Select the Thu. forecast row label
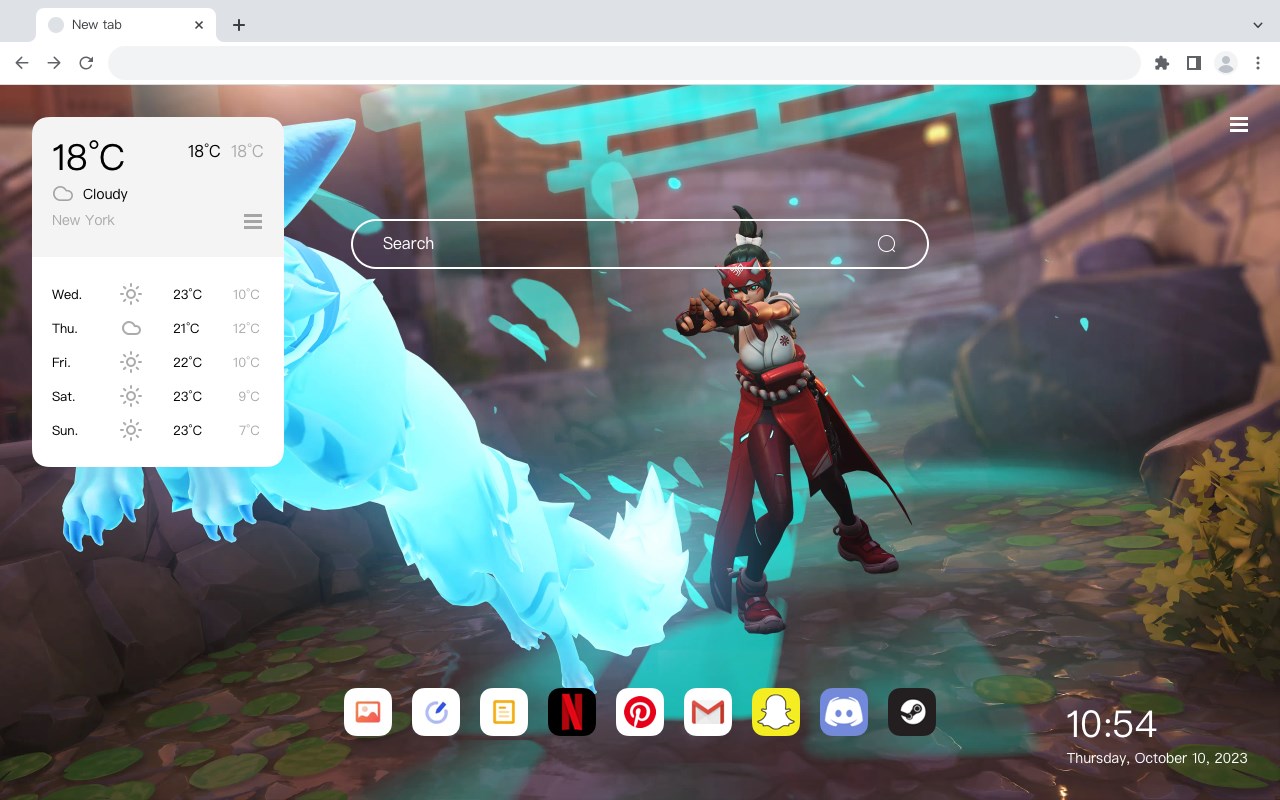The image size is (1280, 800). point(65,329)
